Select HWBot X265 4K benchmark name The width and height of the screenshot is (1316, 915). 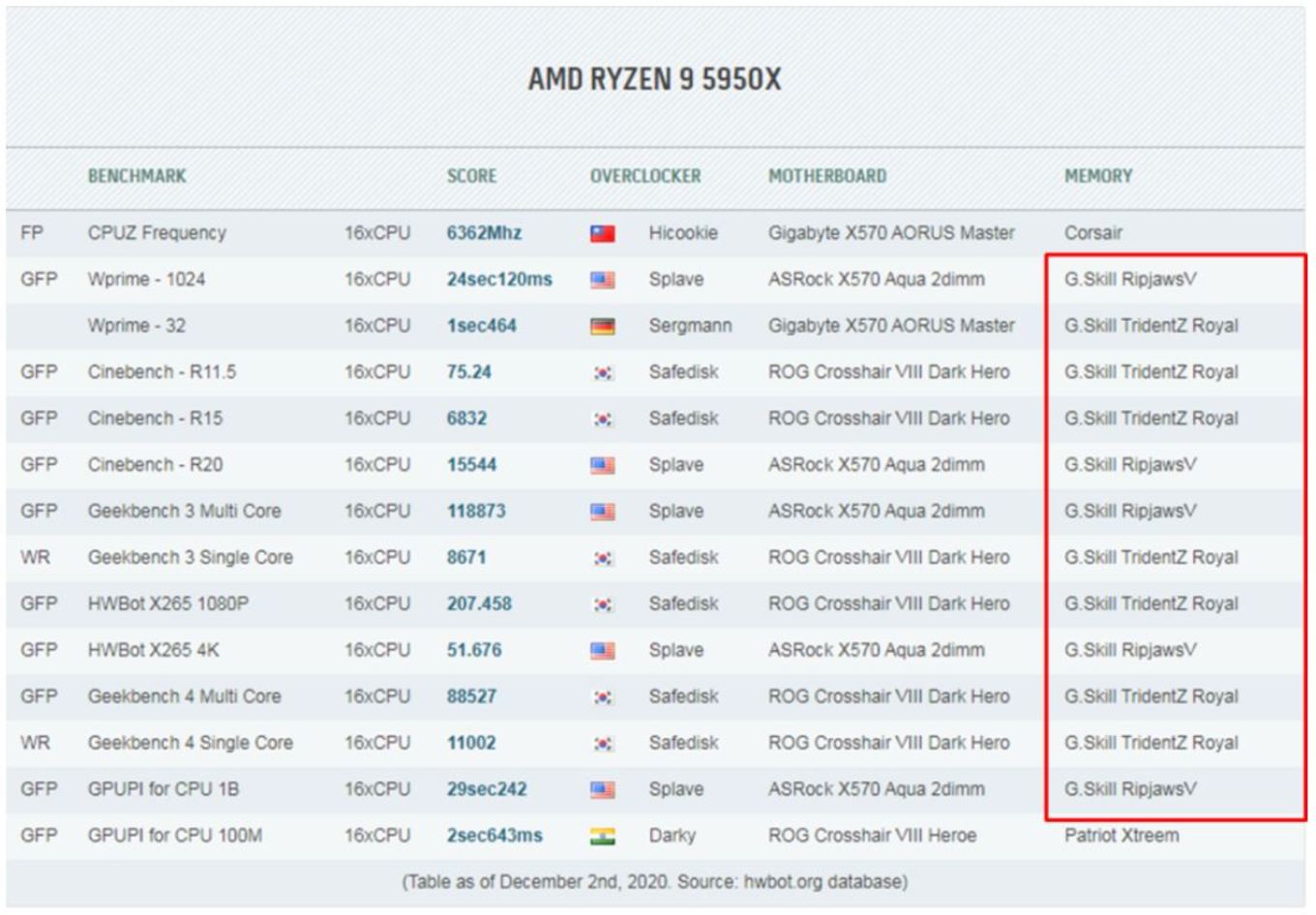(x=153, y=651)
